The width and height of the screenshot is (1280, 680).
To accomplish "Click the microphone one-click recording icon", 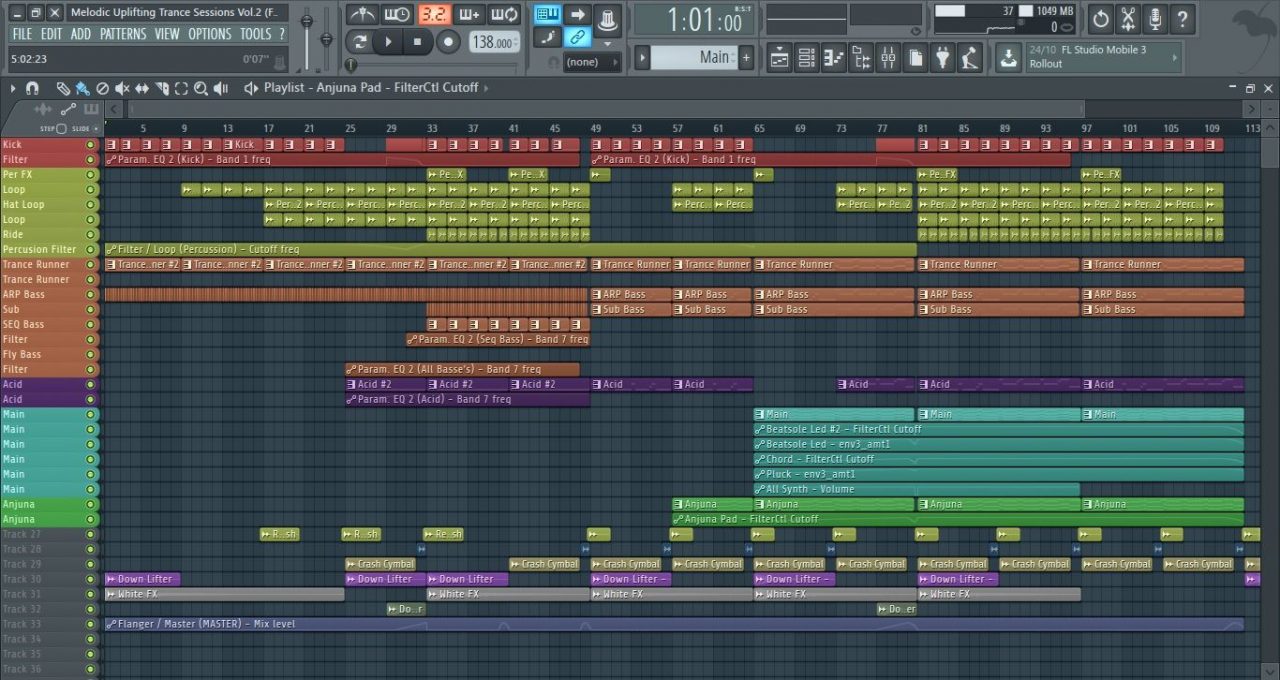I will pyautogui.click(x=1155, y=18).
